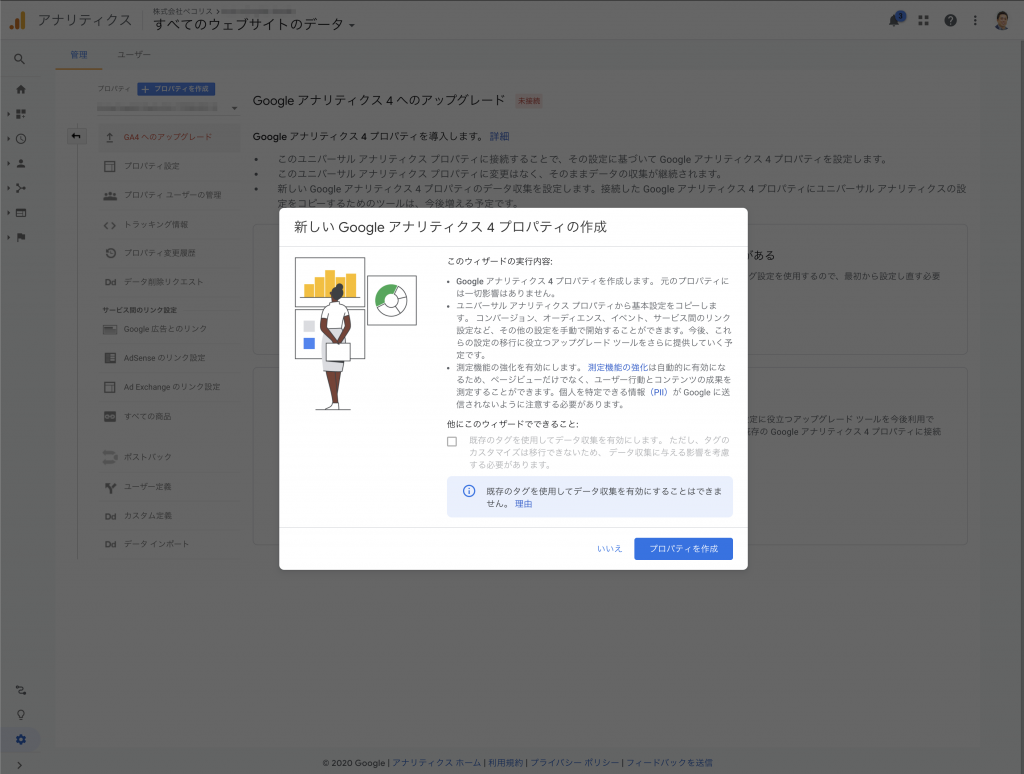Expand the Audience section arrow
This screenshot has width=1024, height=774.
8,163
